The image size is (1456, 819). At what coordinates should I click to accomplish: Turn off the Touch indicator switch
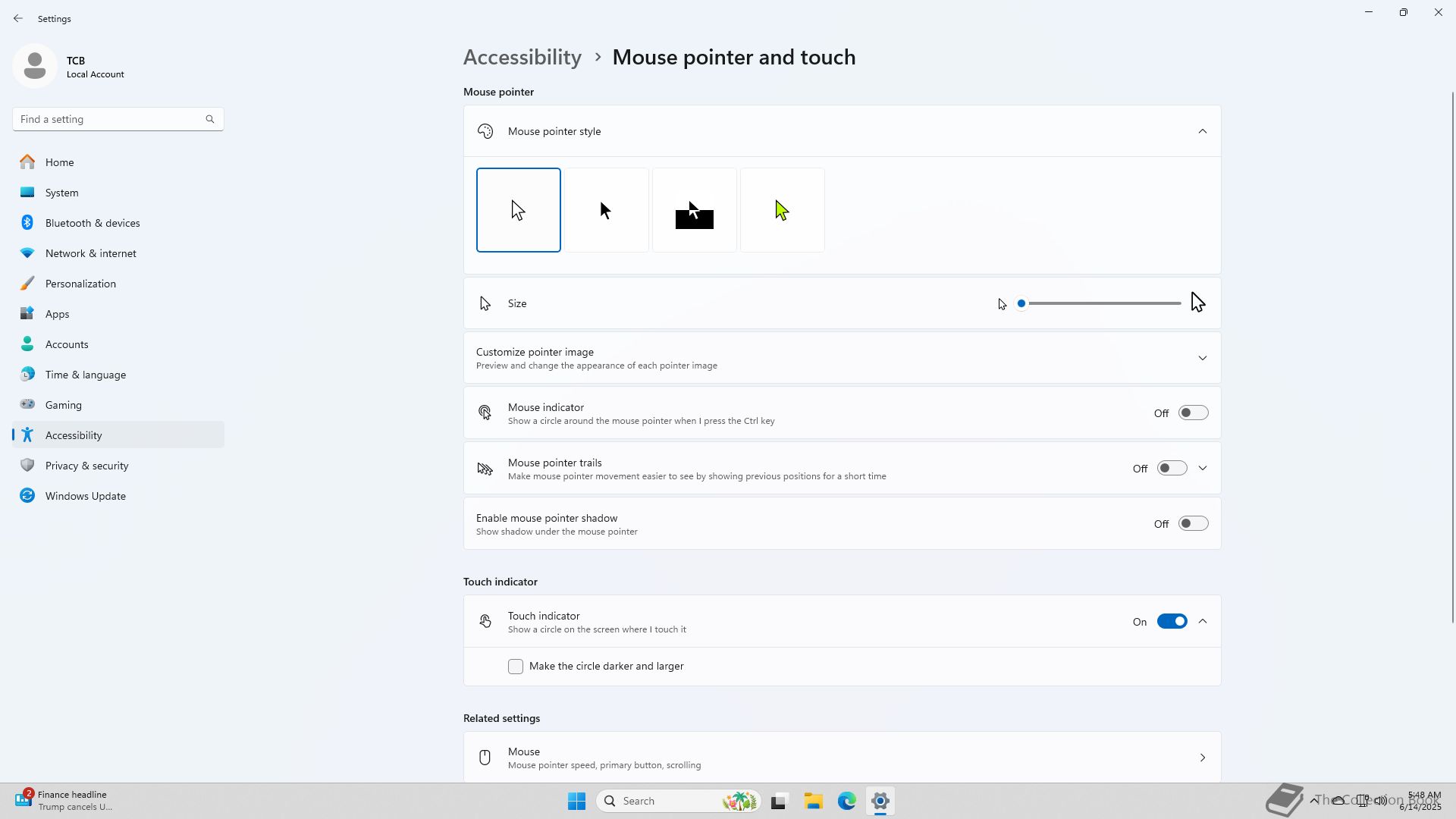[x=1171, y=622]
